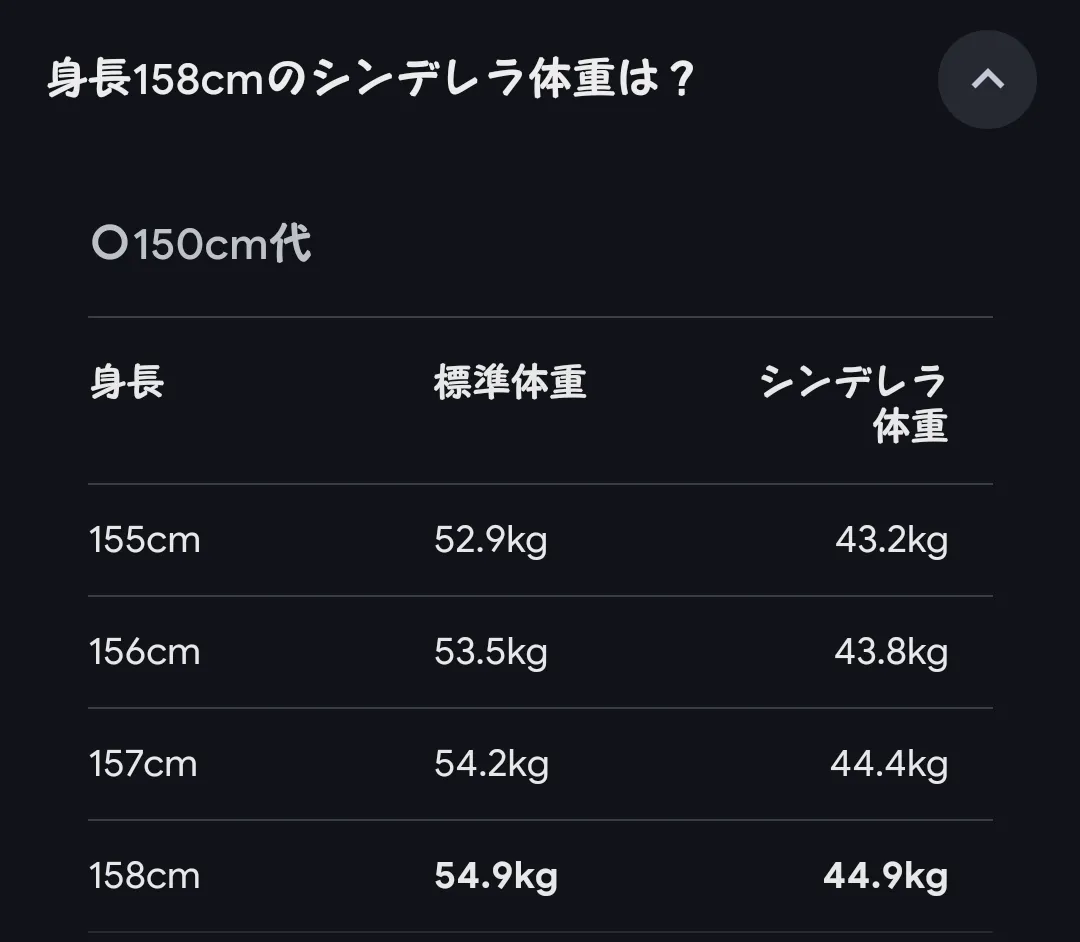The height and width of the screenshot is (942, 1080).
Task: Click the circle symbol before 150cm代
Action: coord(109,244)
